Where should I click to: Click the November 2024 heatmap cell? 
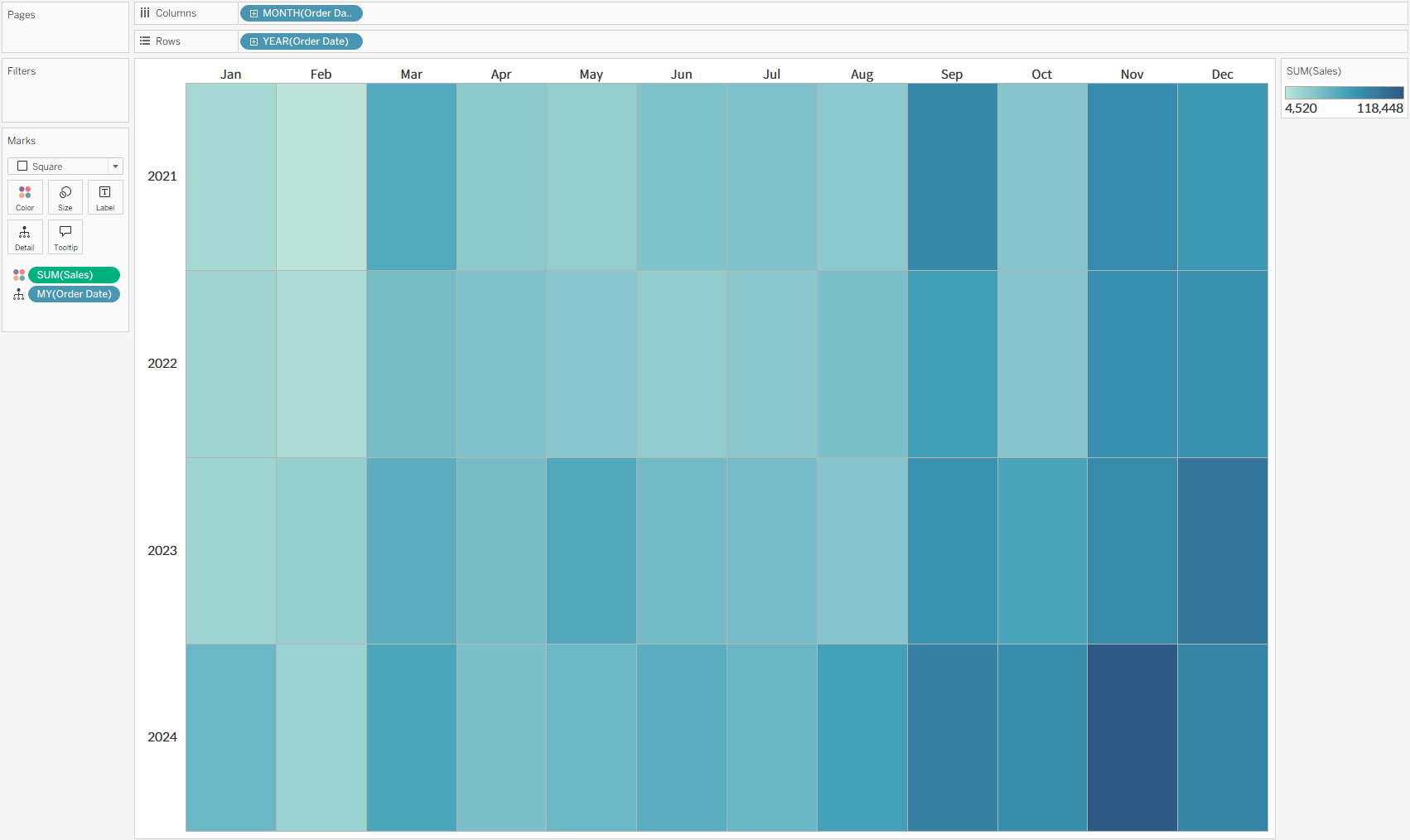[x=1132, y=737]
